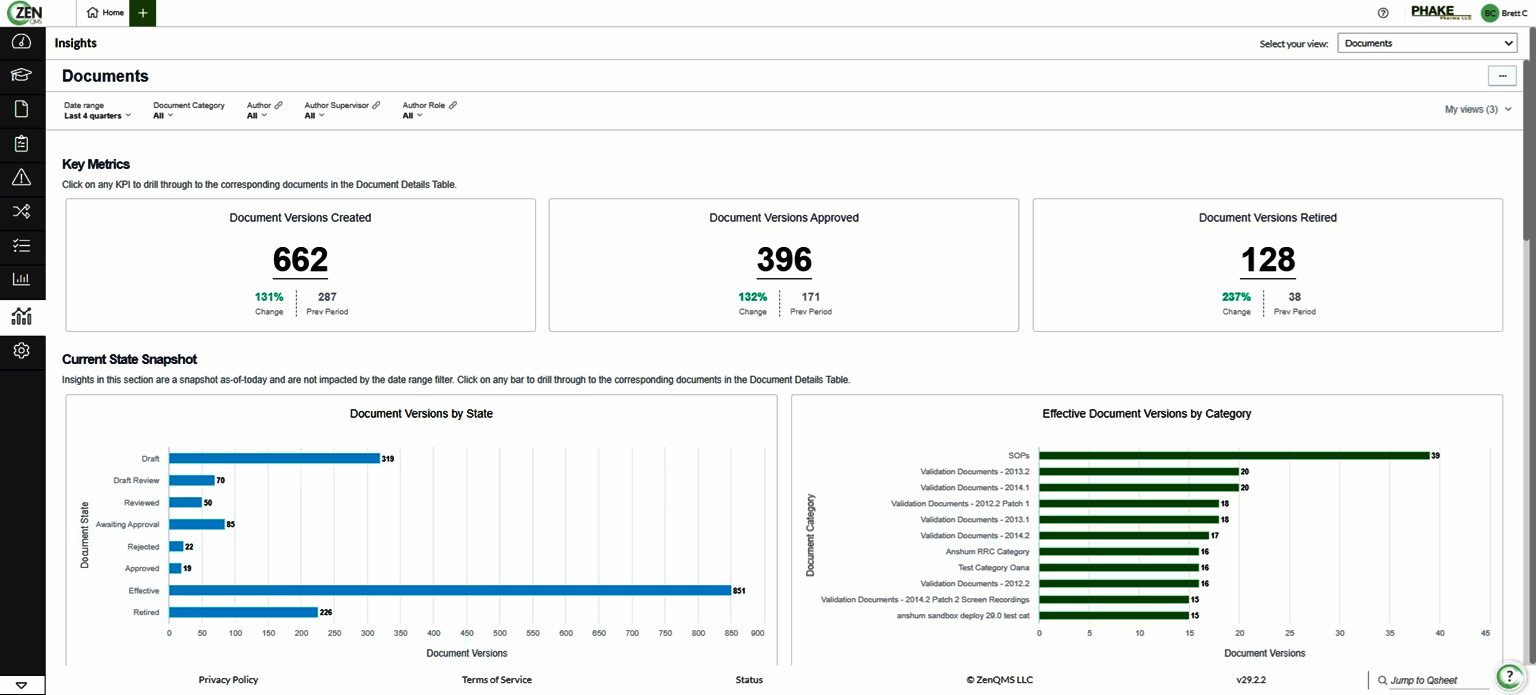
Task: Open the training graduation cap icon
Action: click(x=22, y=75)
